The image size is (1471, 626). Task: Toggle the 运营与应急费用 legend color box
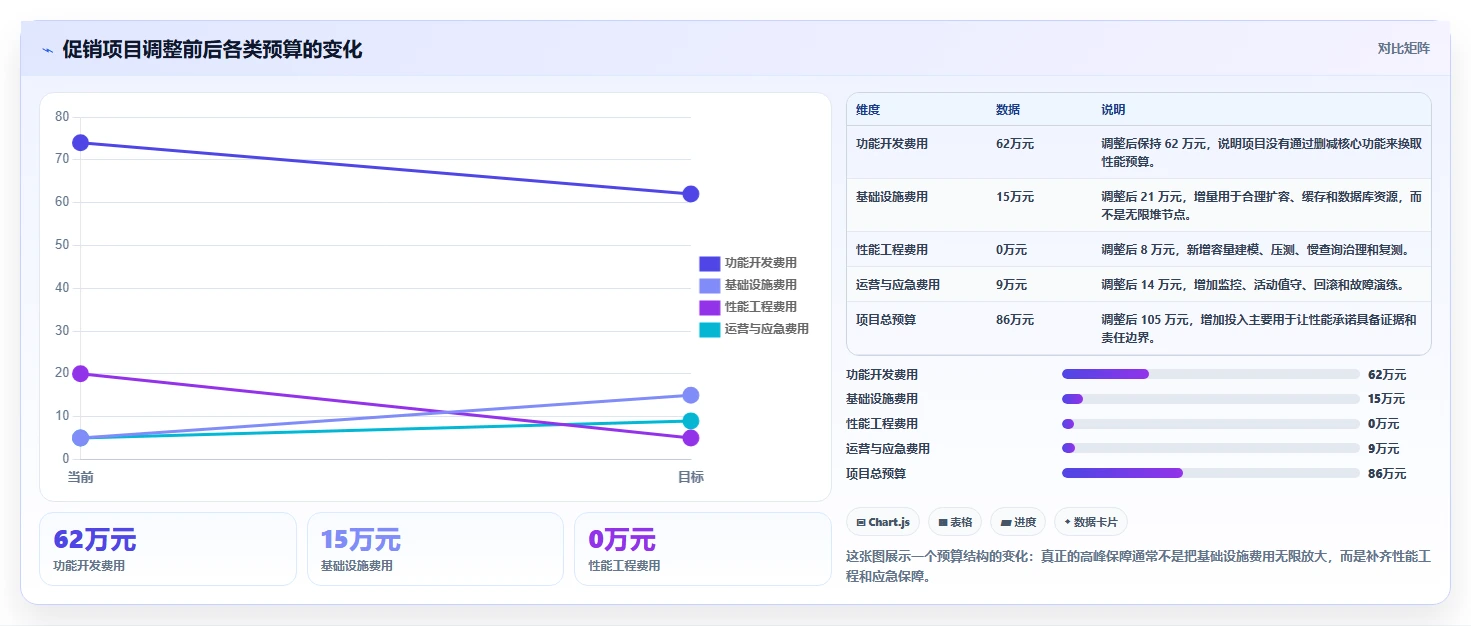(709, 329)
